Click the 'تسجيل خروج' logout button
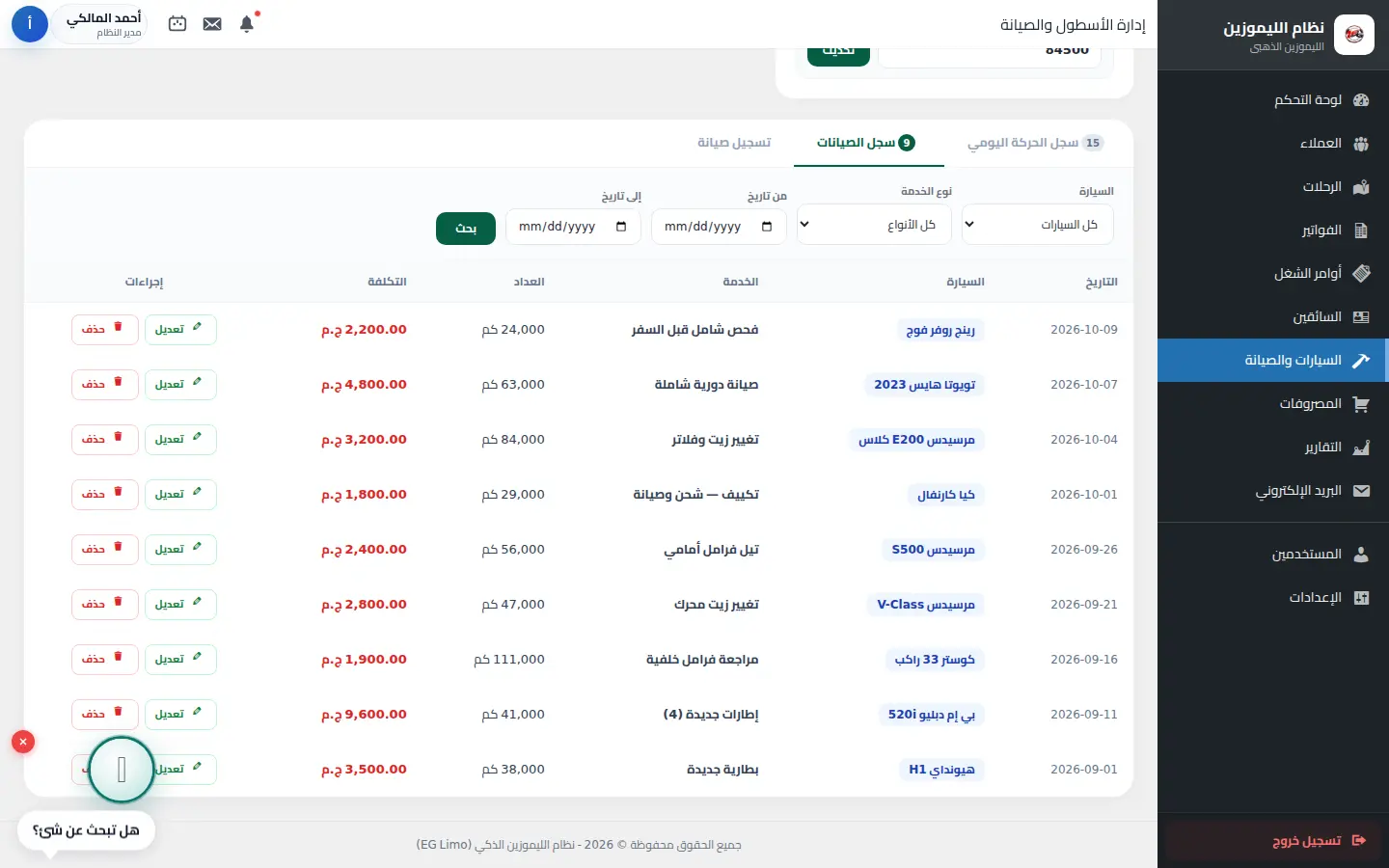This screenshot has width=1389, height=868. click(1273, 841)
